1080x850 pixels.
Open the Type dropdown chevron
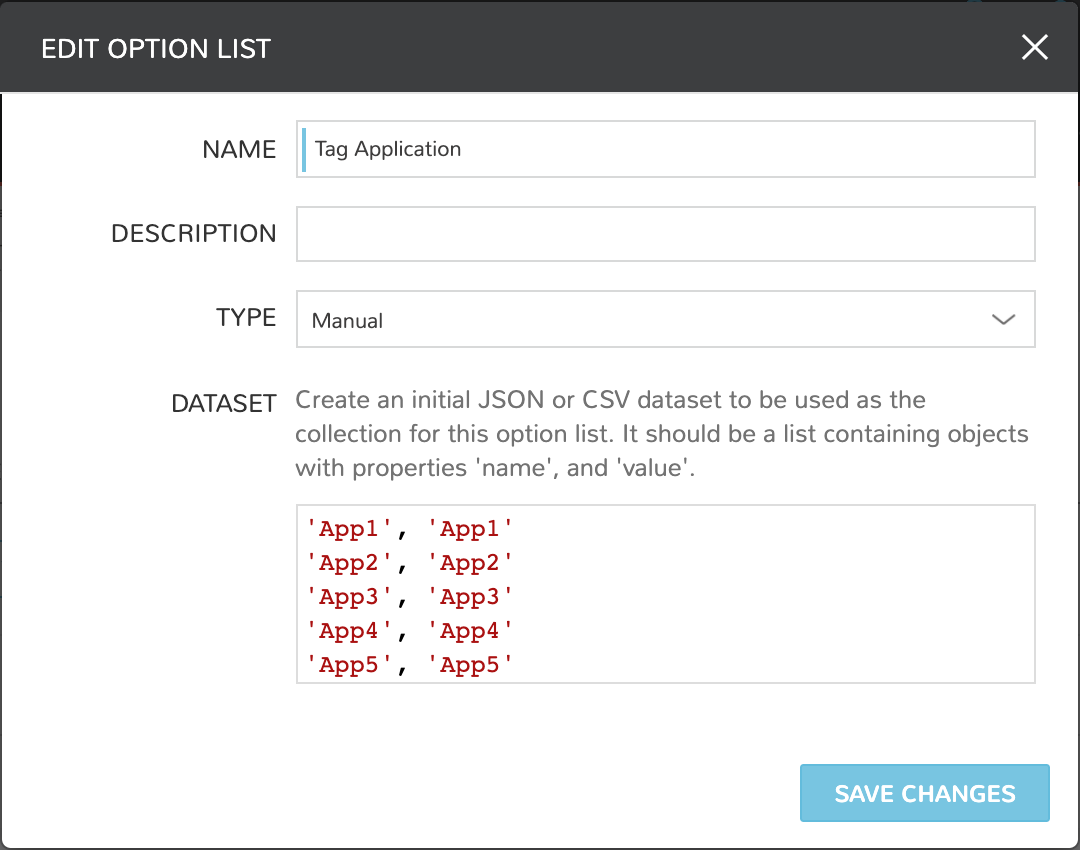click(1003, 319)
